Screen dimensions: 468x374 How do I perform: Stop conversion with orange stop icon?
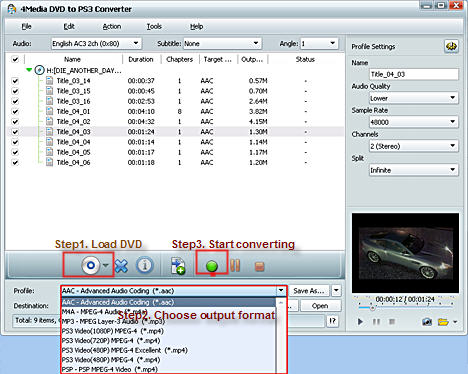click(x=259, y=266)
